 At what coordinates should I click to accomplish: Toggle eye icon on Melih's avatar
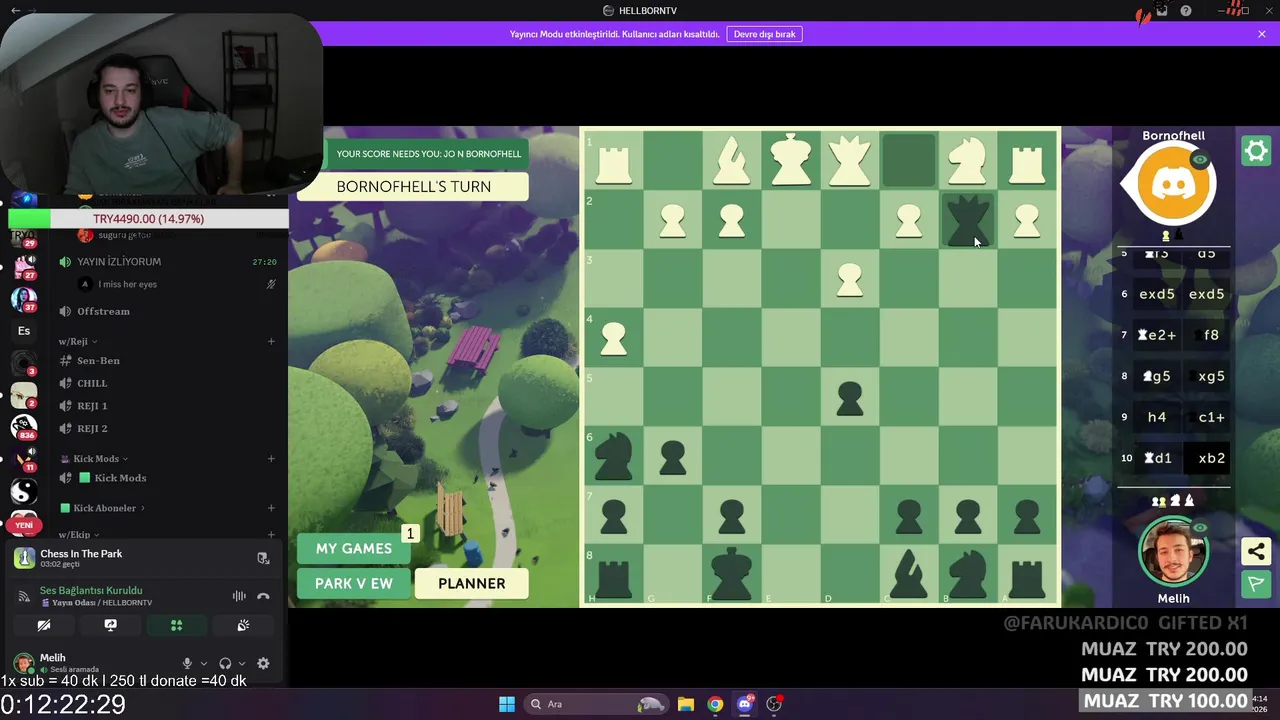click(x=1200, y=528)
